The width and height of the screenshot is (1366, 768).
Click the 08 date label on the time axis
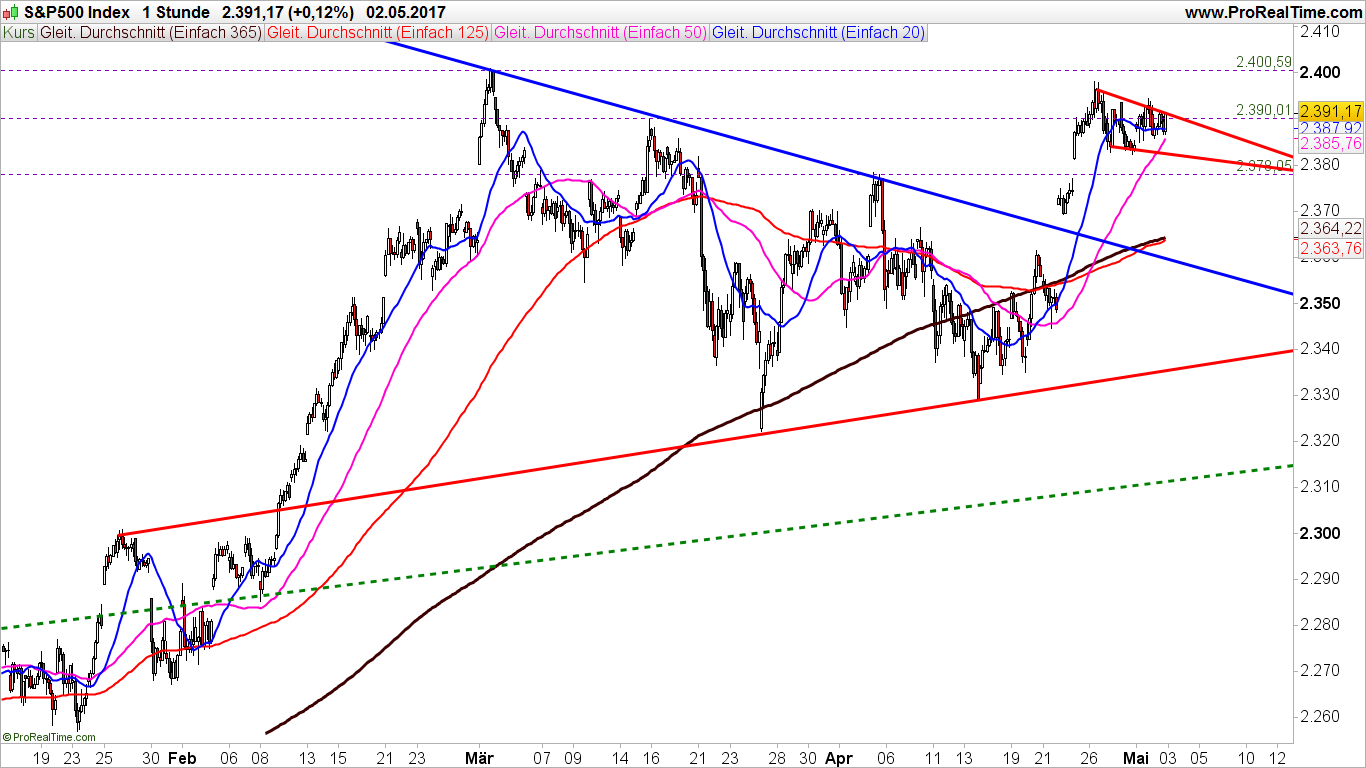(262, 757)
